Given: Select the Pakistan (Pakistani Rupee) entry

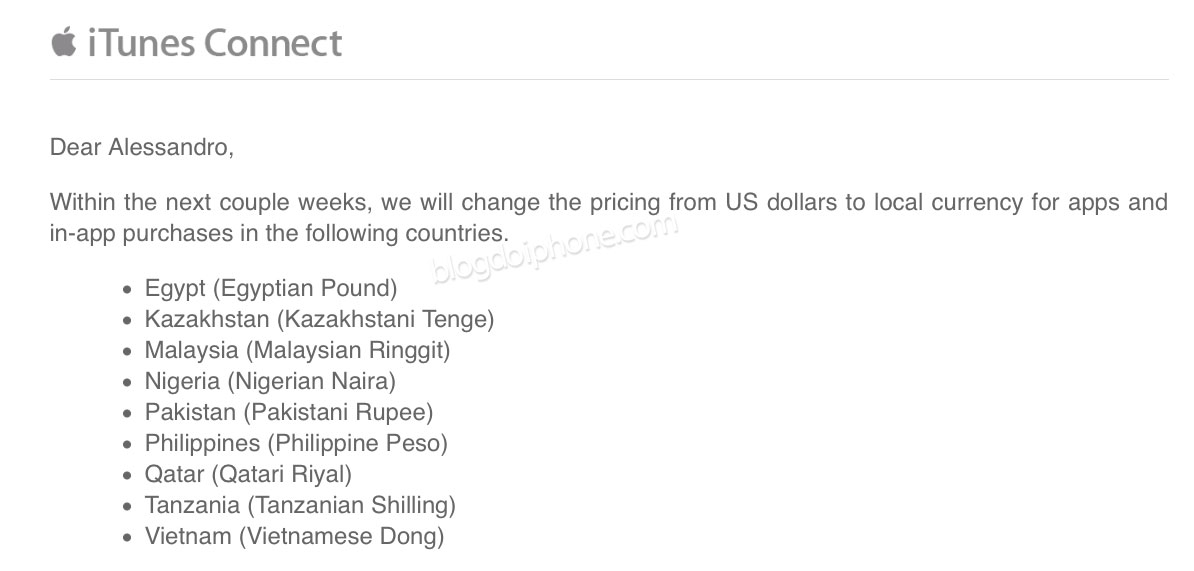Looking at the screenshot, I should point(289,413).
